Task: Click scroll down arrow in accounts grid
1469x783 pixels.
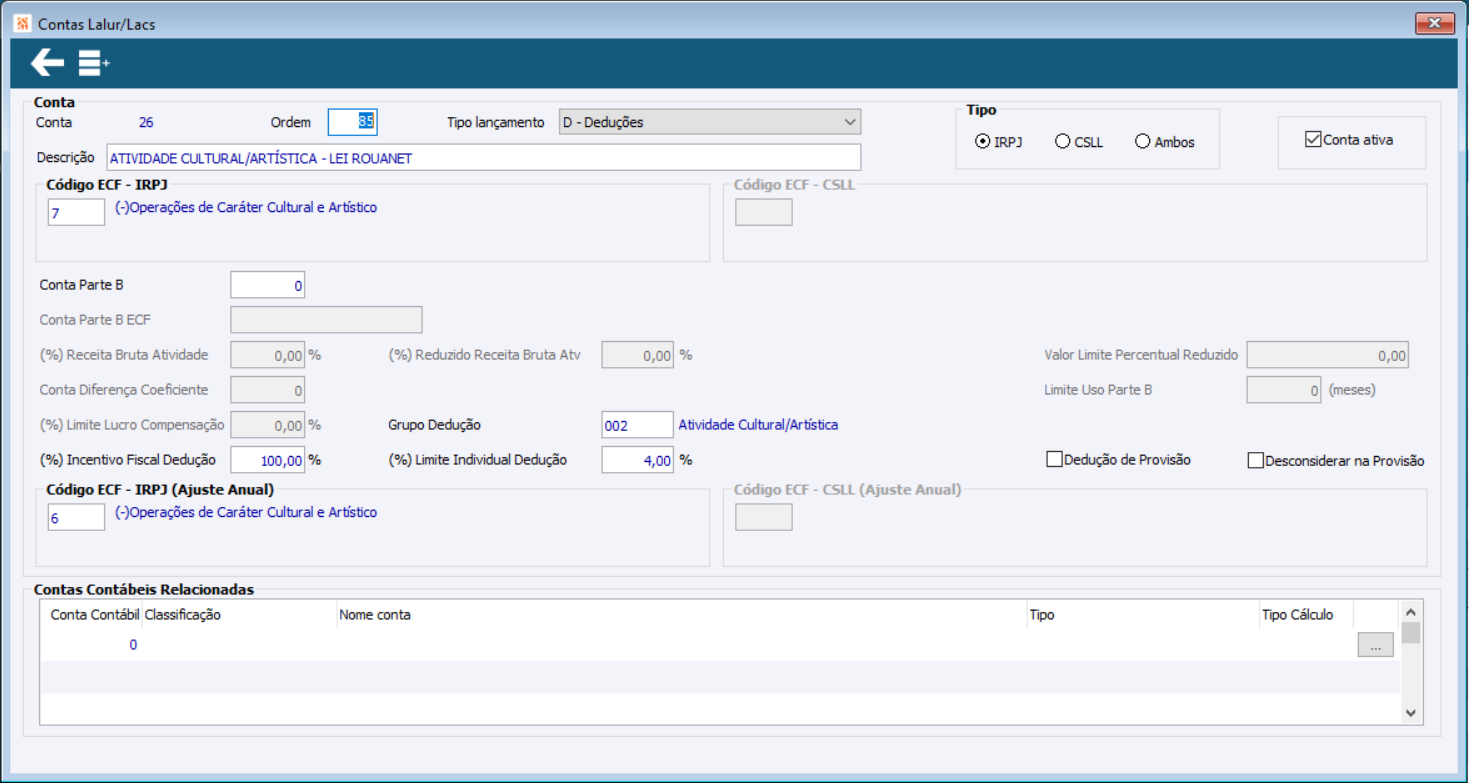Action: [1411, 713]
